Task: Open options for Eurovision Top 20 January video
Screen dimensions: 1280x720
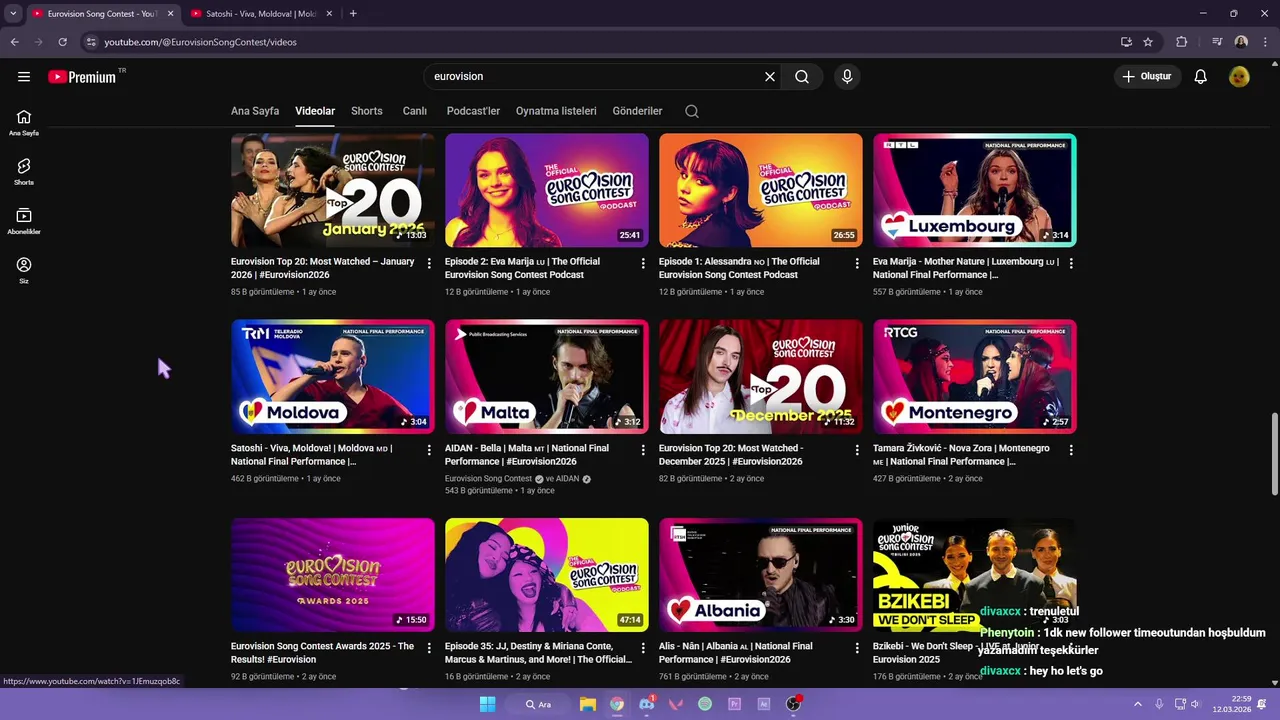Action: (x=429, y=263)
